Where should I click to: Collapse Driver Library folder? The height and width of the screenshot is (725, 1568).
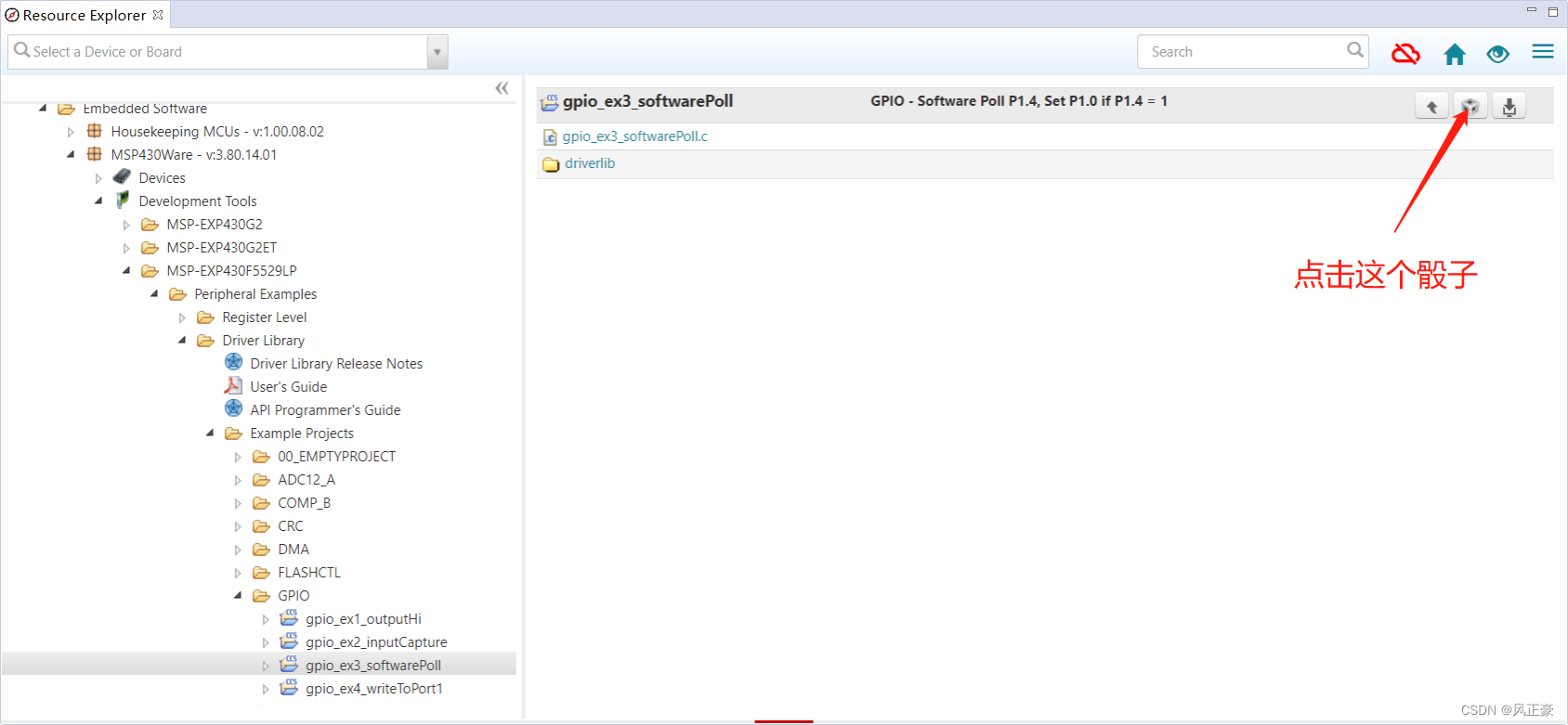click(x=182, y=341)
